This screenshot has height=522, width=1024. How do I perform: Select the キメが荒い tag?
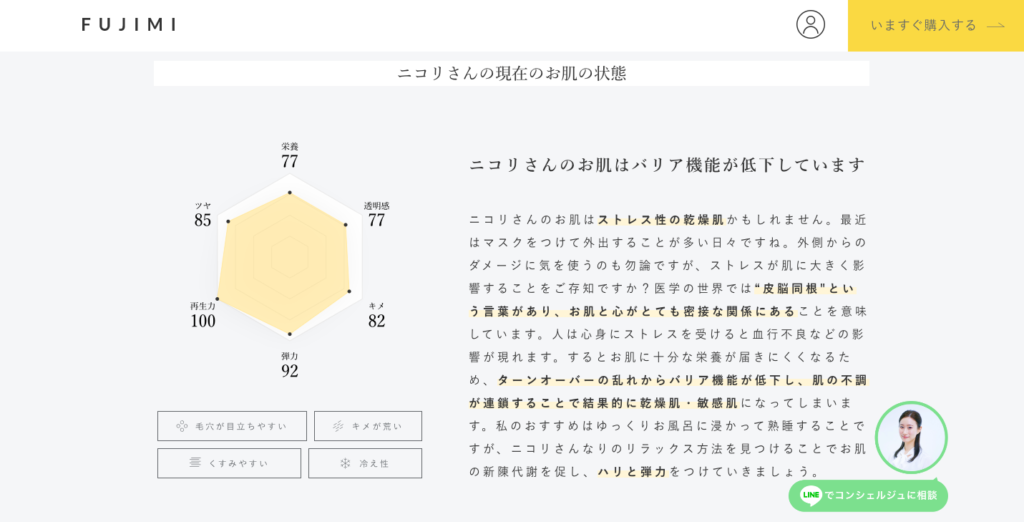pyautogui.click(x=368, y=426)
